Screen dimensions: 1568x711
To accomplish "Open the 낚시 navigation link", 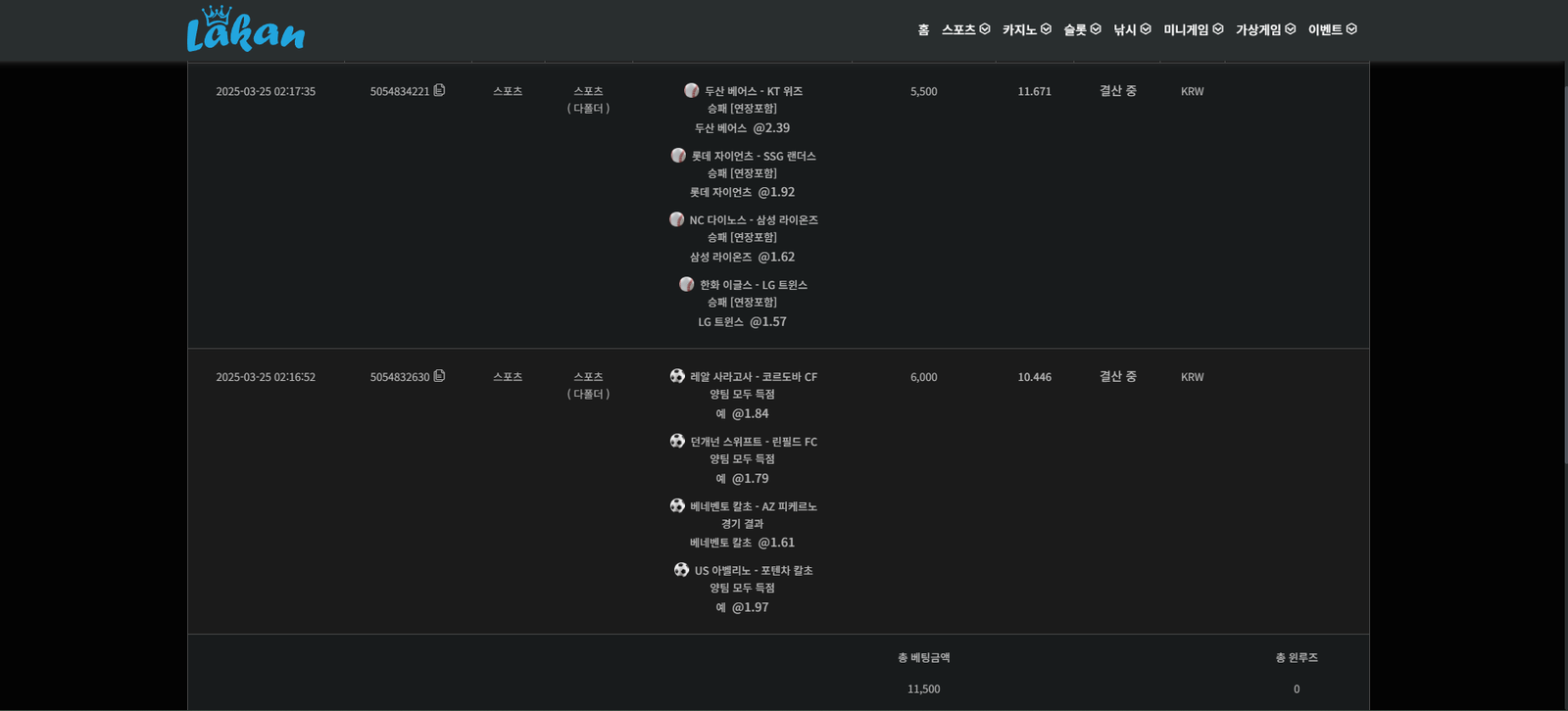I will (1125, 30).
